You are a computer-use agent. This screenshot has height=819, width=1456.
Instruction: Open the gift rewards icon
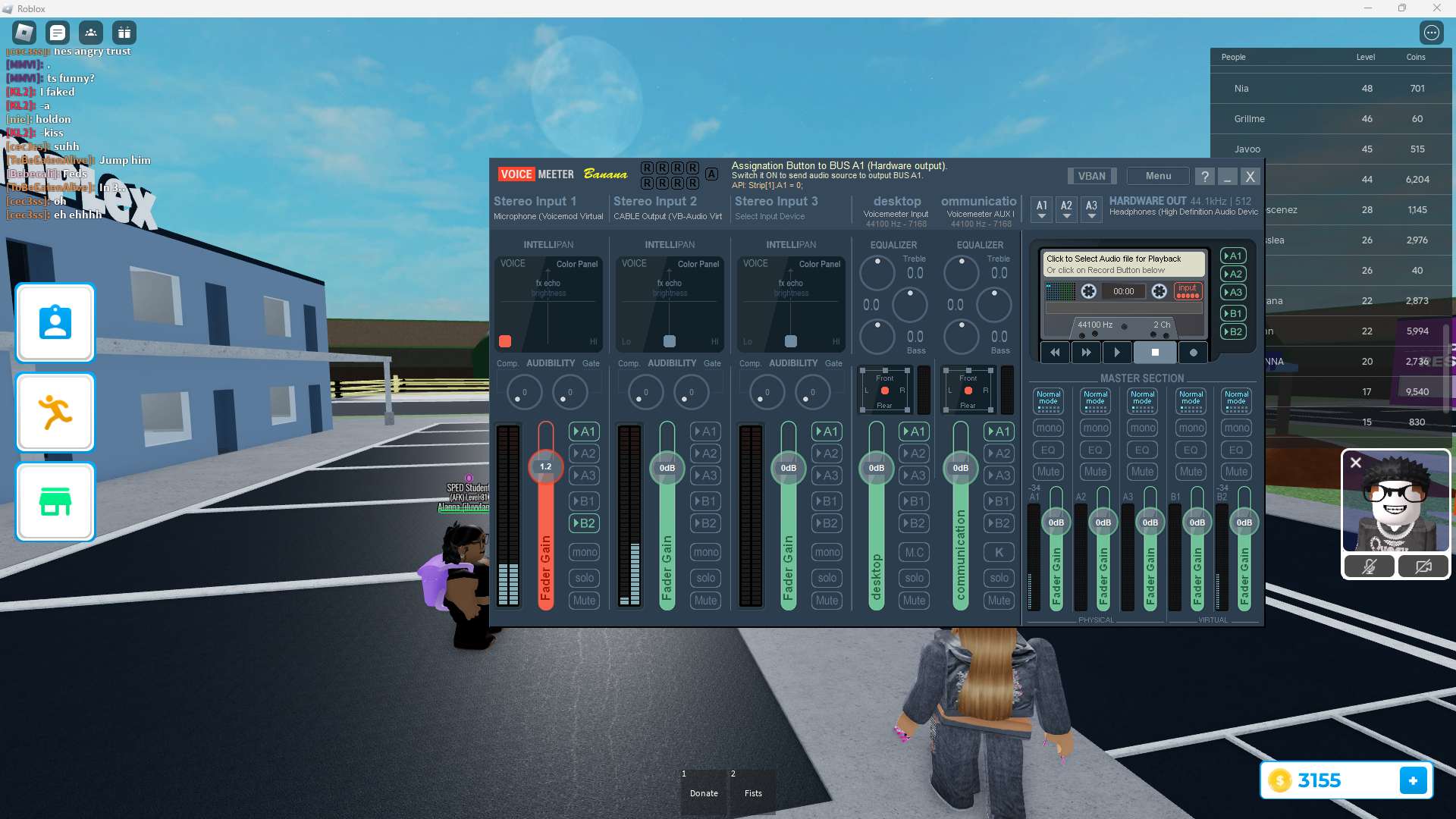click(124, 33)
